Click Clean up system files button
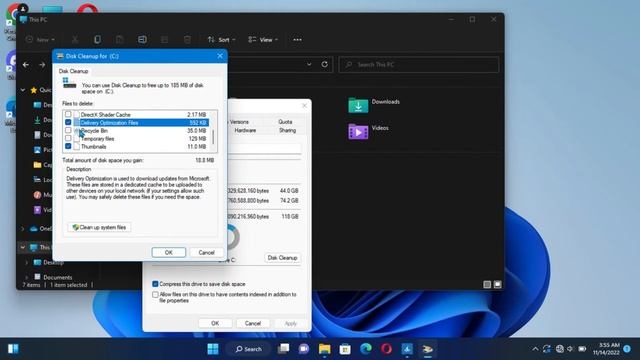640x360 pixels. [99, 227]
